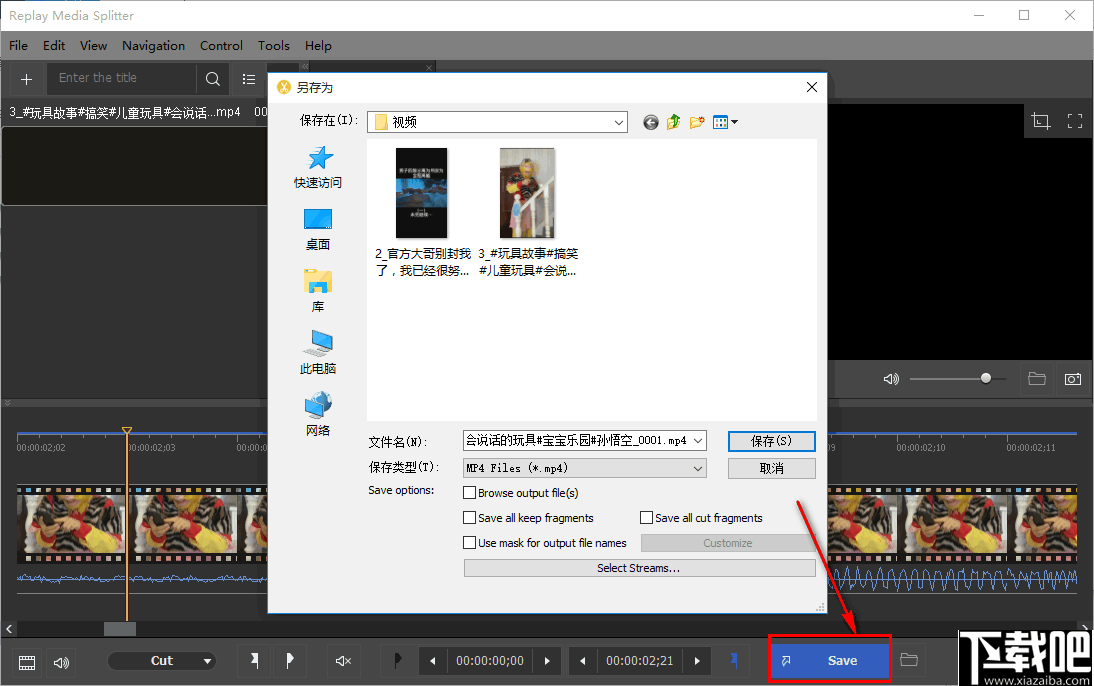Click the Select Streams button
Viewport: 1094px width, 686px height.
pos(640,568)
